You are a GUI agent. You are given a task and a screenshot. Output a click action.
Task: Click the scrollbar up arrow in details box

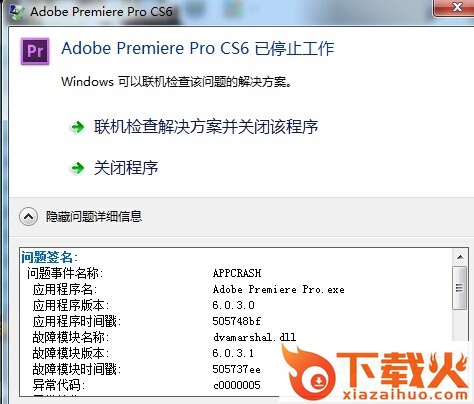460,257
